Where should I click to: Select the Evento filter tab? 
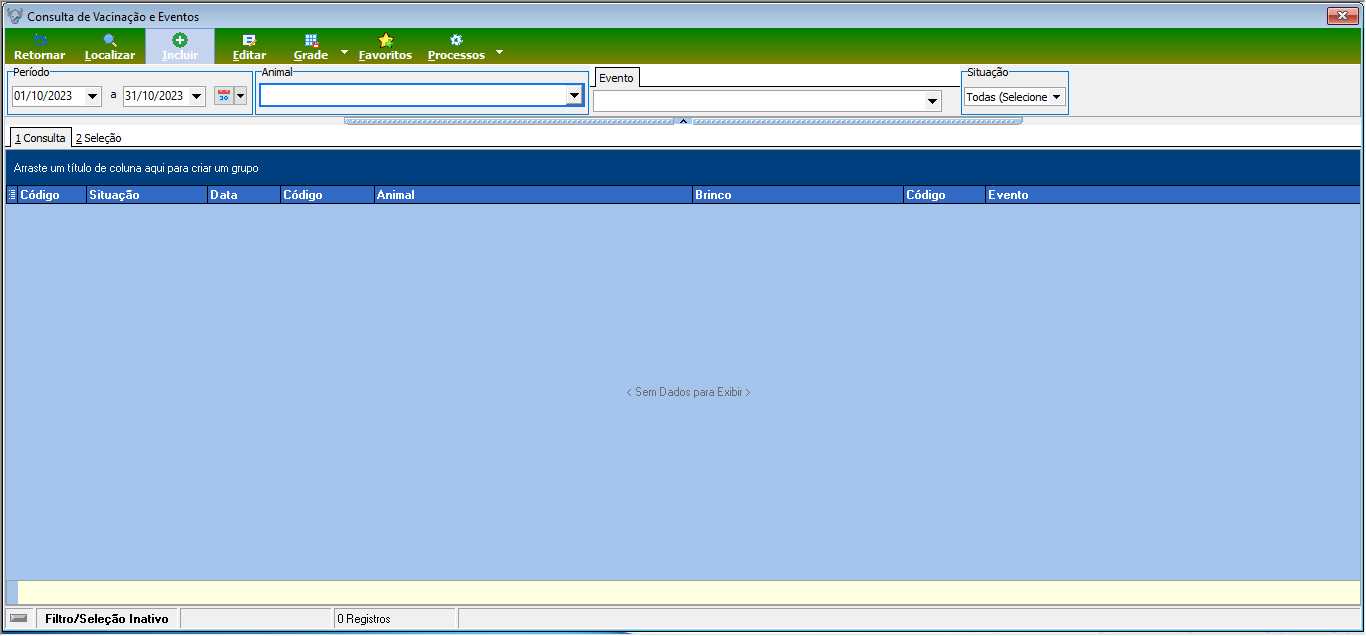point(616,78)
